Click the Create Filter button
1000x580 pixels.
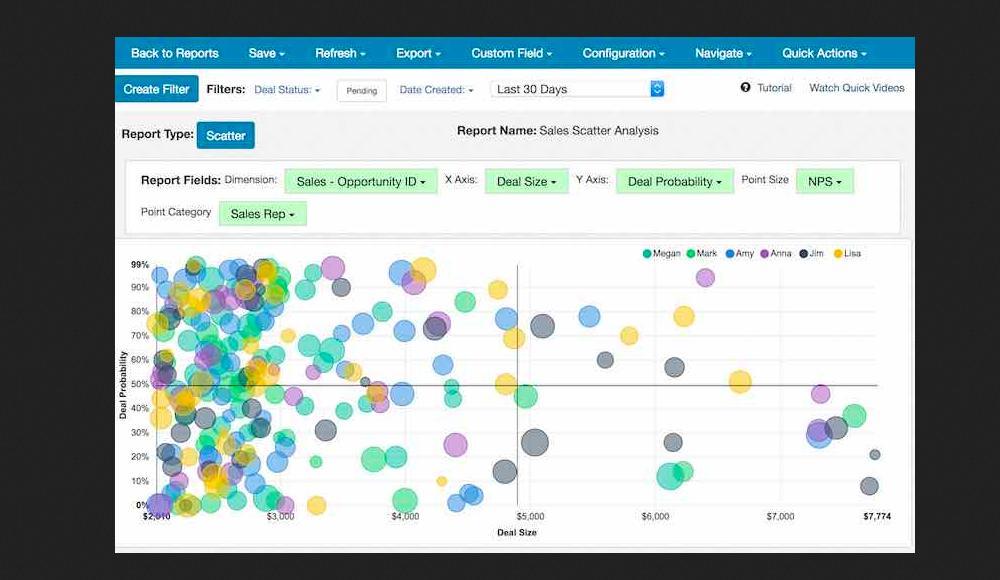[x=156, y=89]
